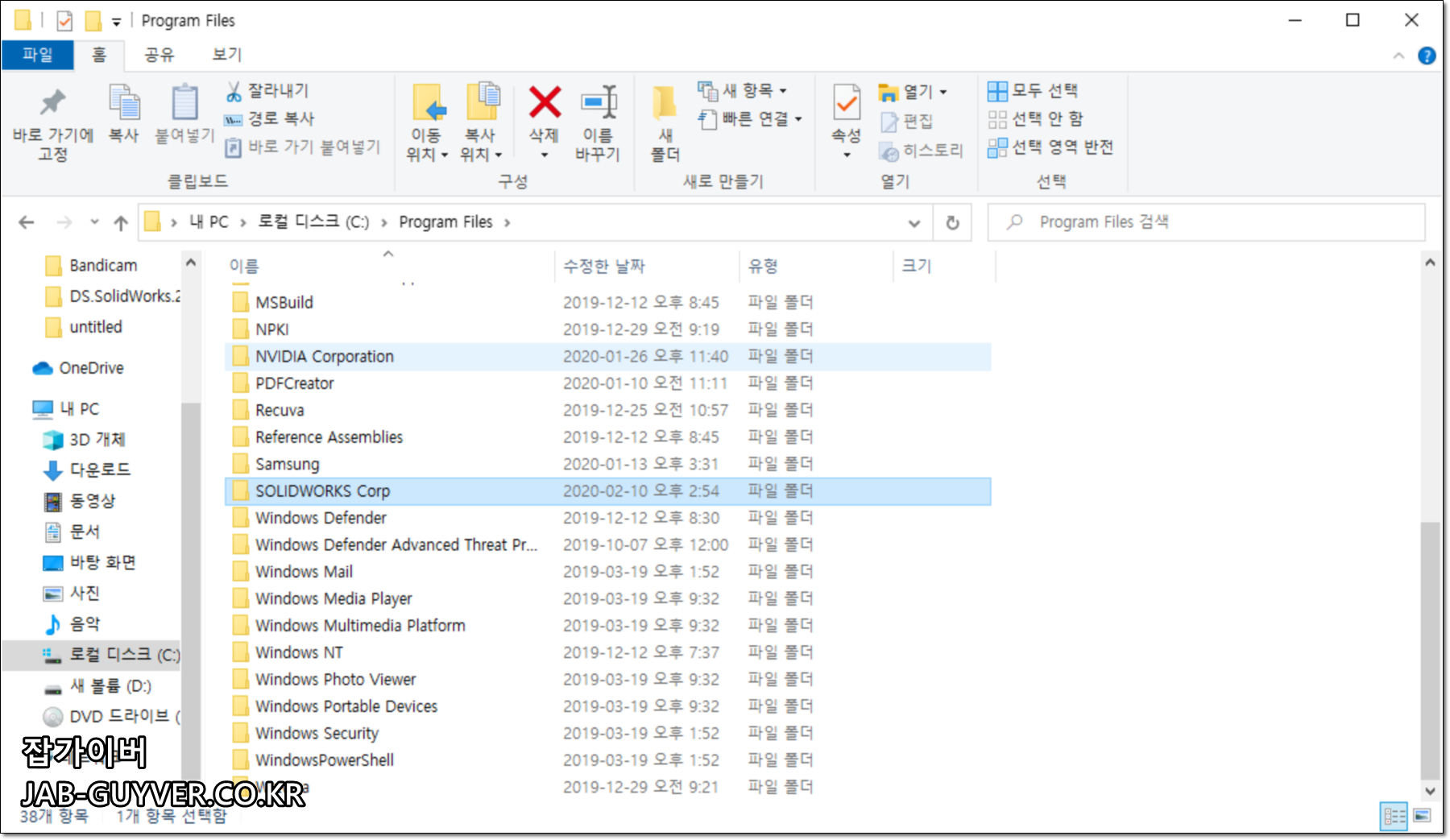Click title bar new folder icon

tap(94, 20)
